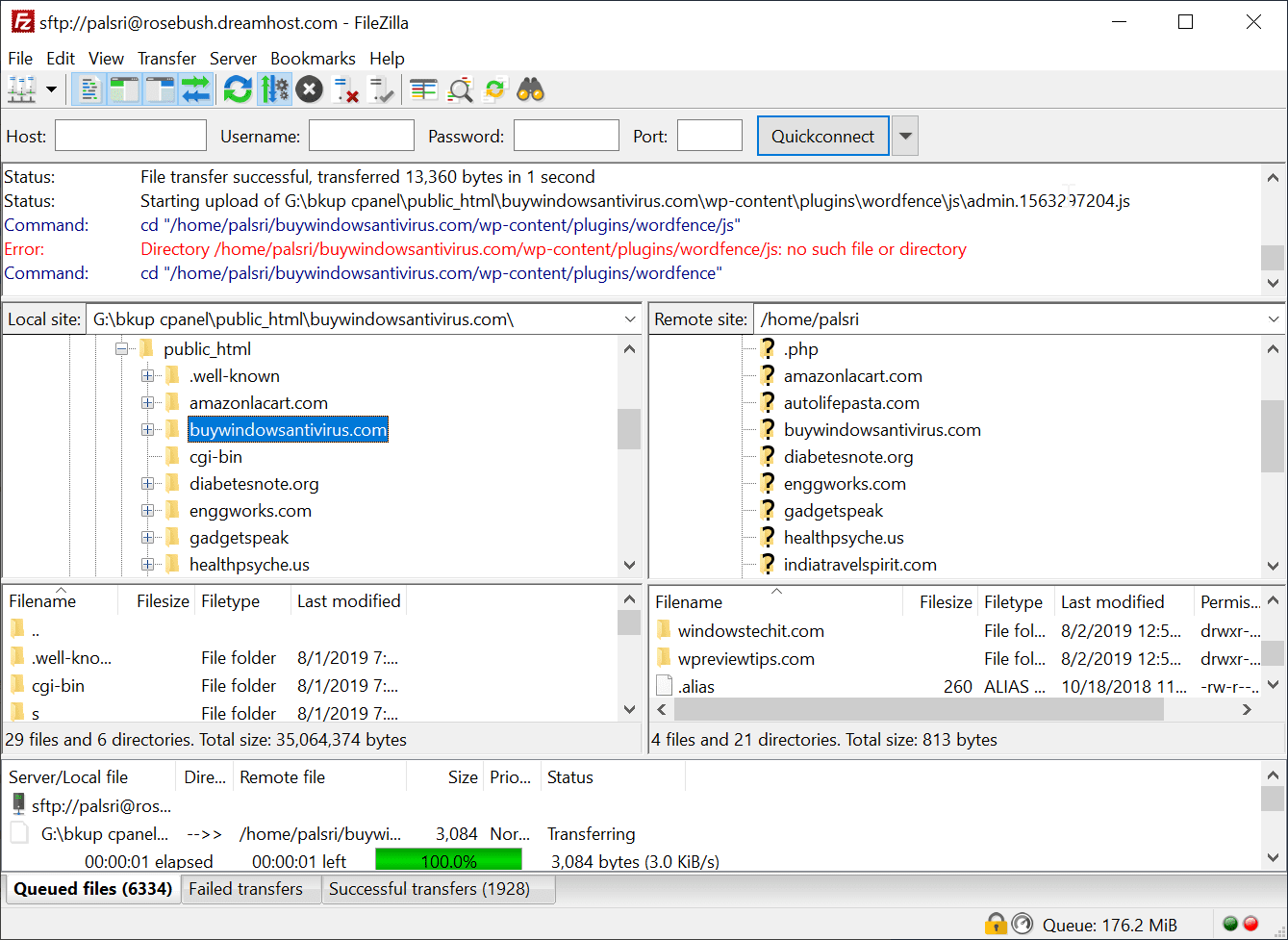This screenshot has height=940, width=1288.
Task: Click inside the Host input field
Action: 130,136
